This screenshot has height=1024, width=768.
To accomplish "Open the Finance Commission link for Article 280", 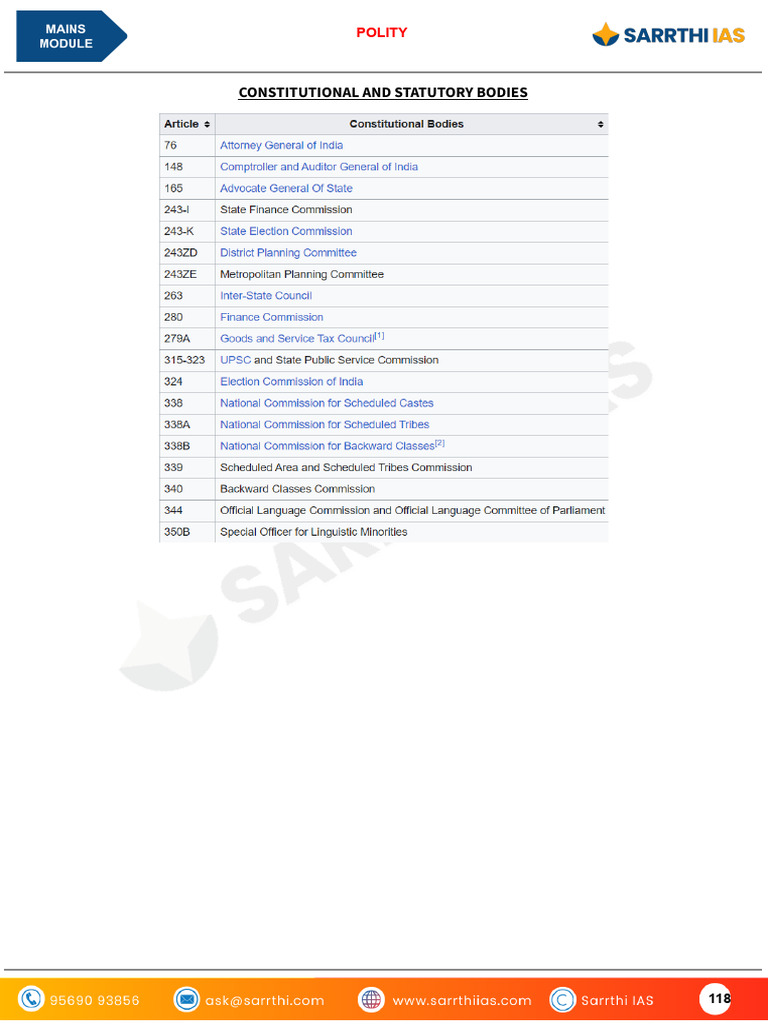I will pos(272,317).
